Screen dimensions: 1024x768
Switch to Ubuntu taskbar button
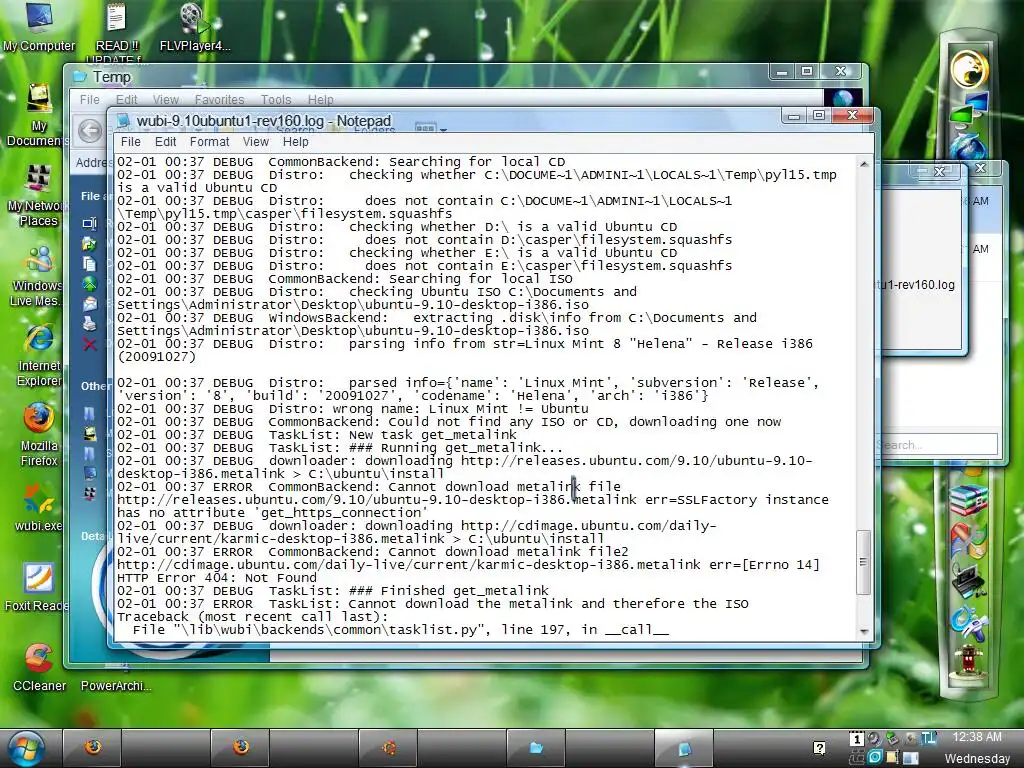[388, 747]
